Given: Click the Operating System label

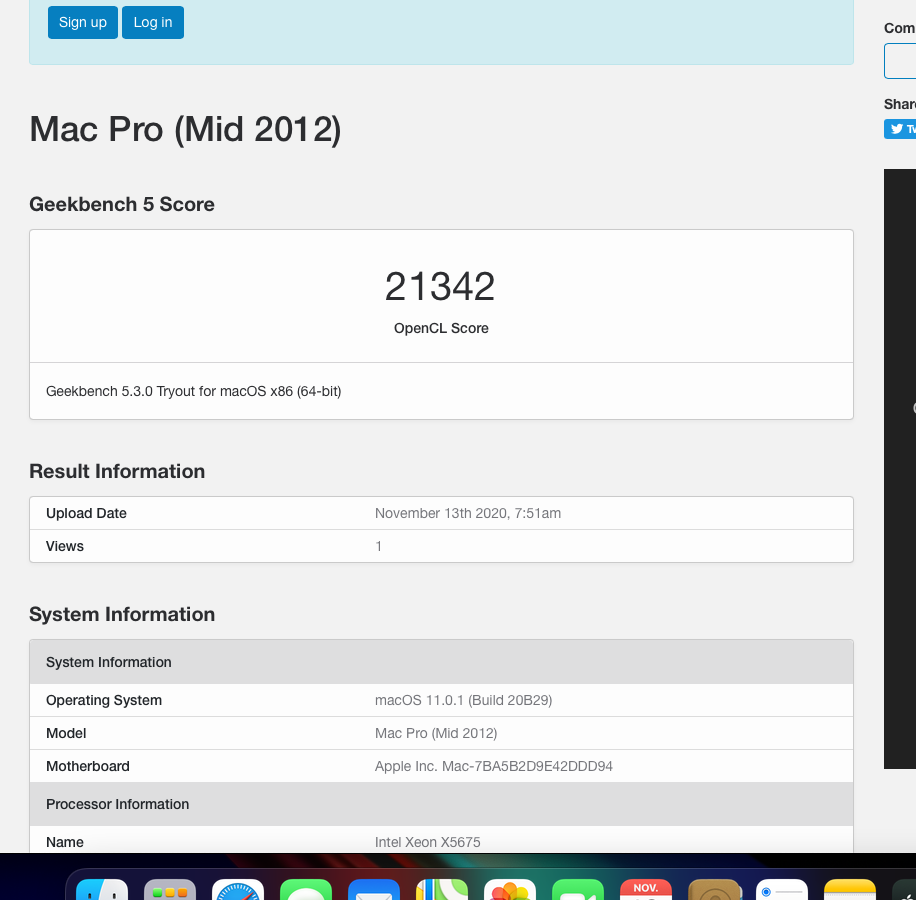Looking at the screenshot, I should click(104, 700).
